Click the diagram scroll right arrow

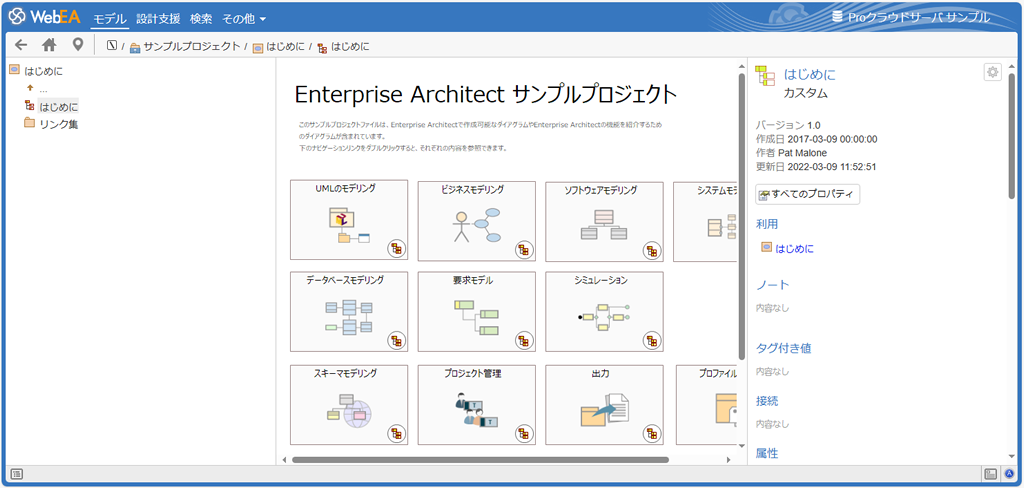729,460
